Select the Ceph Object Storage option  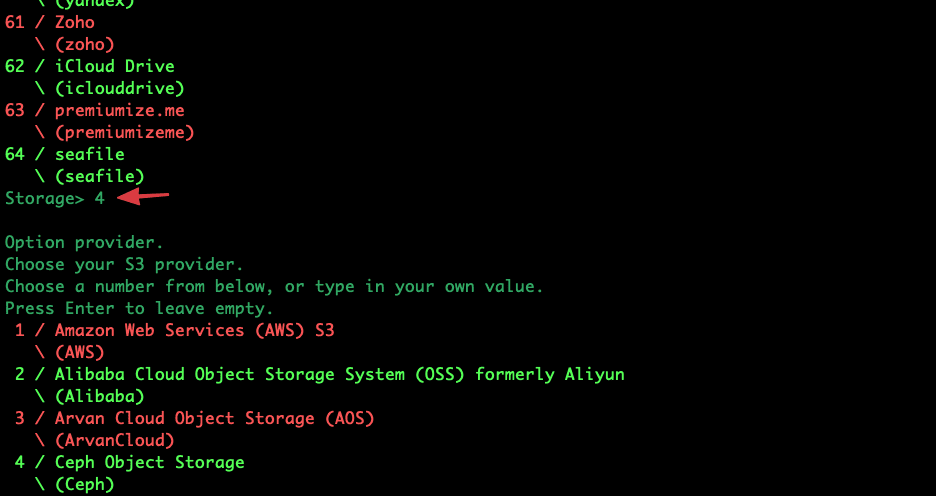point(149,462)
